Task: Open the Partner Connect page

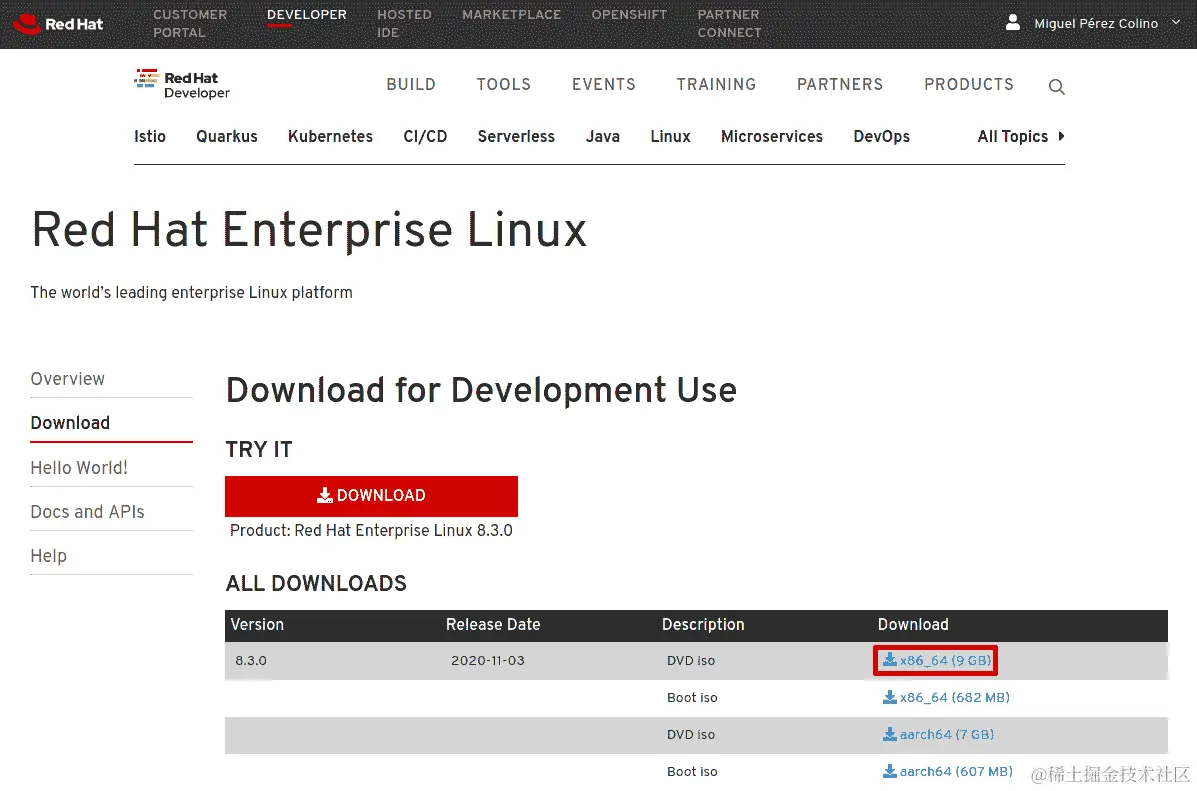Action: pos(728,22)
